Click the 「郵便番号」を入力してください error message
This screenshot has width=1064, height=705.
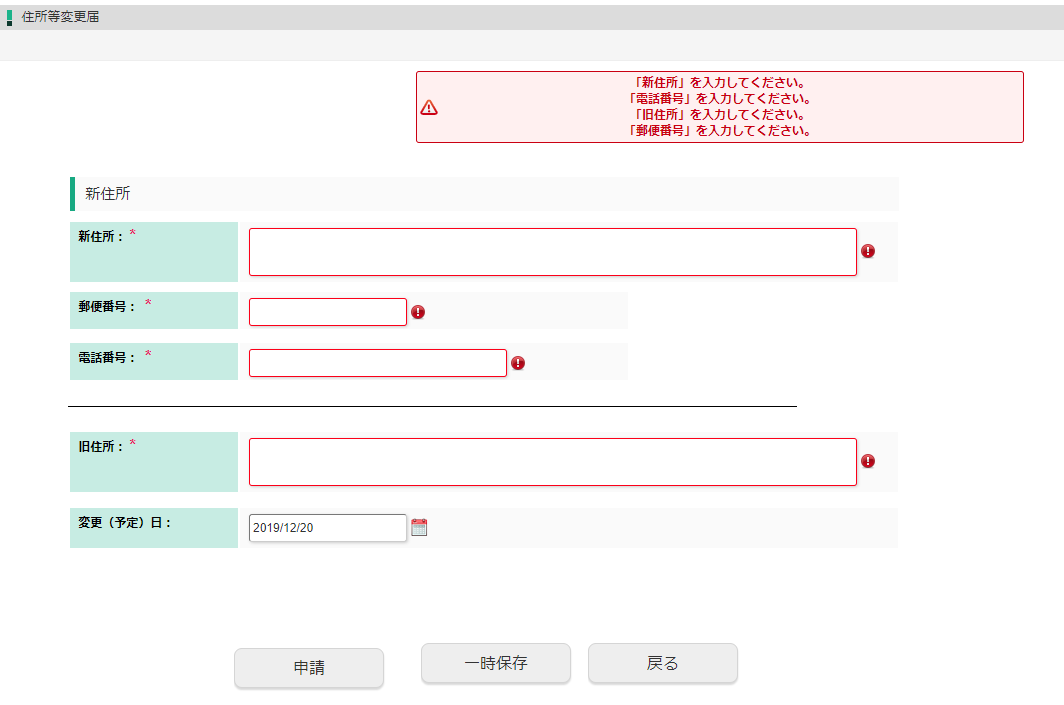tap(719, 130)
